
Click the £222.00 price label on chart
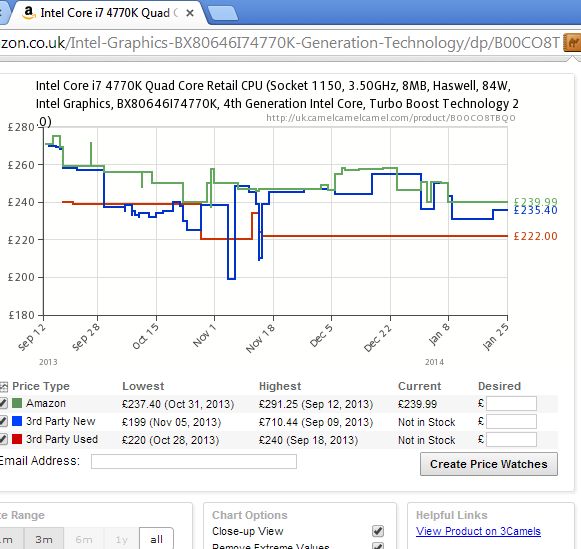click(535, 236)
